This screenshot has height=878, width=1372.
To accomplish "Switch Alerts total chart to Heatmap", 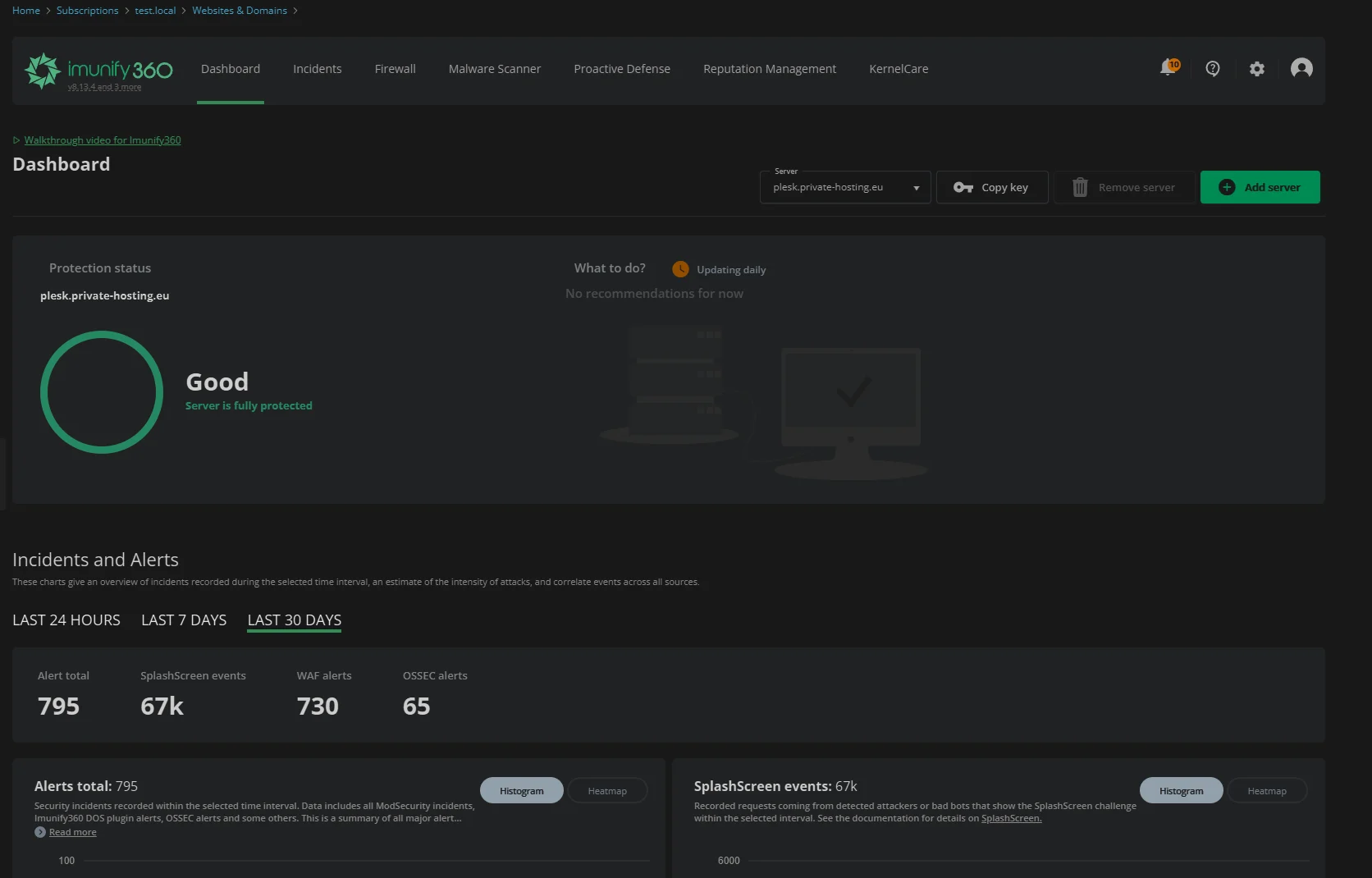I will (x=607, y=791).
